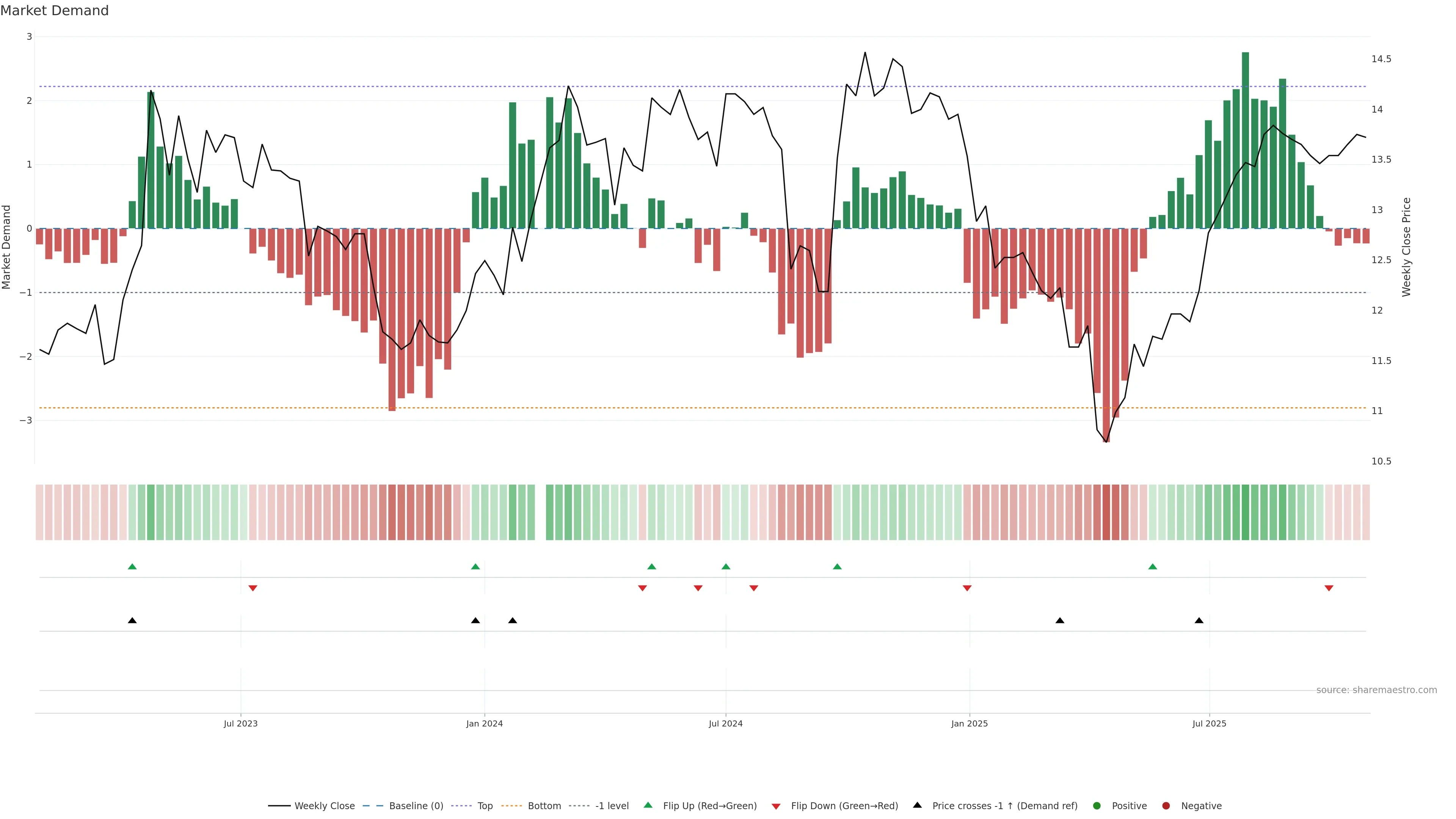Click the Market Demand chart title
This screenshot has height=819, width=1456.
[54, 11]
